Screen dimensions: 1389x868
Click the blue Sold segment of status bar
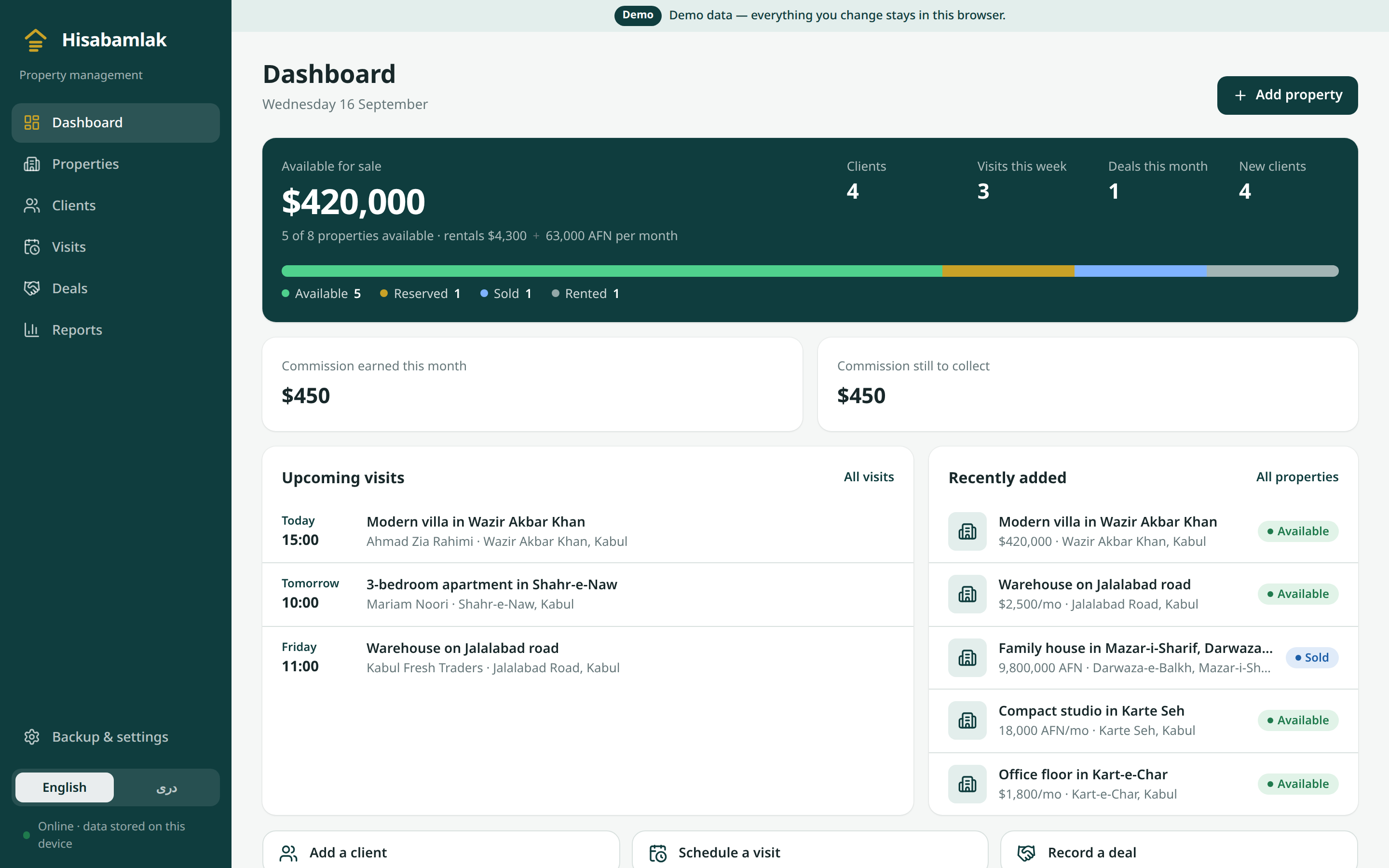pos(1140,271)
